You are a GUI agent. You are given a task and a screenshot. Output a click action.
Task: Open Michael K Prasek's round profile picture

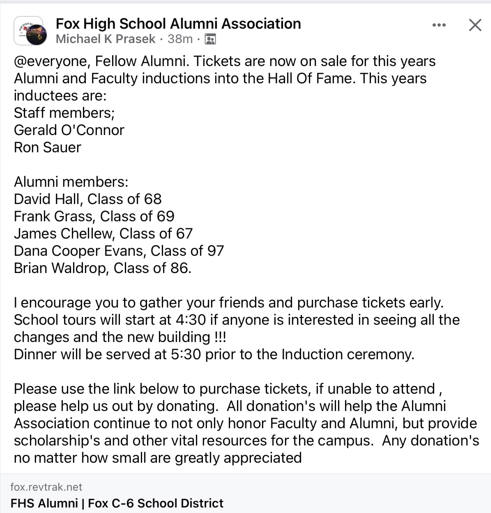click(36, 35)
